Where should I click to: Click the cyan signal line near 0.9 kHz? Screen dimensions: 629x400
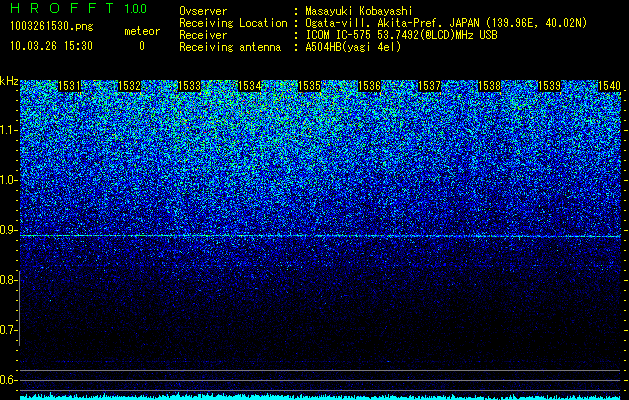click(320, 236)
